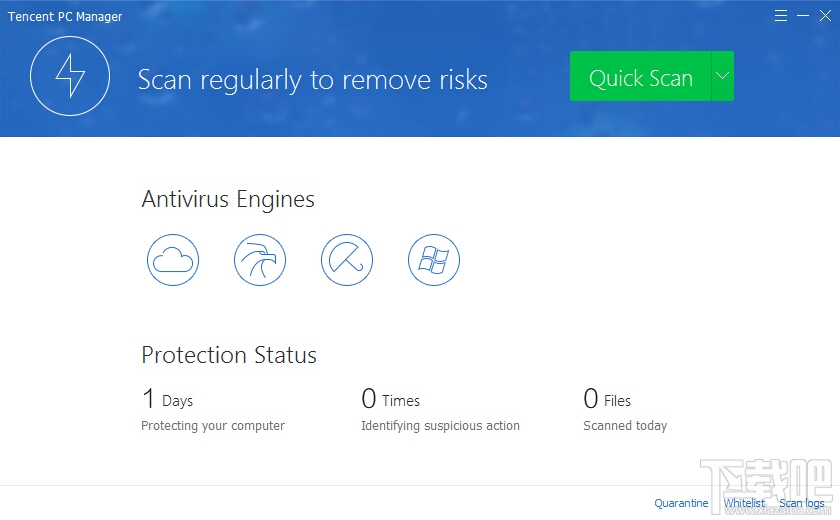Open the Whitelist link

click(x=744, y=503)
